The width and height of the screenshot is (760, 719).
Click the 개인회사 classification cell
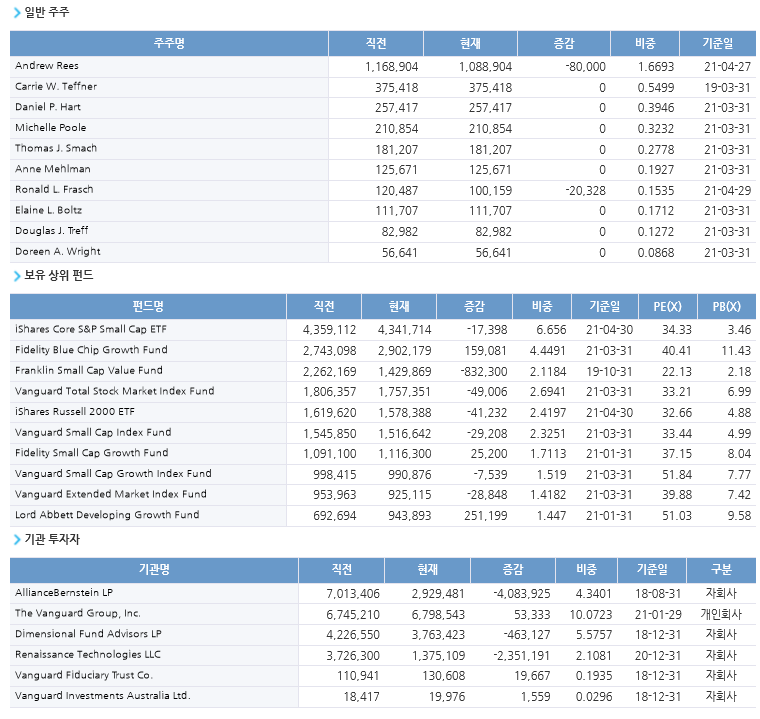(x=721, y=614)
